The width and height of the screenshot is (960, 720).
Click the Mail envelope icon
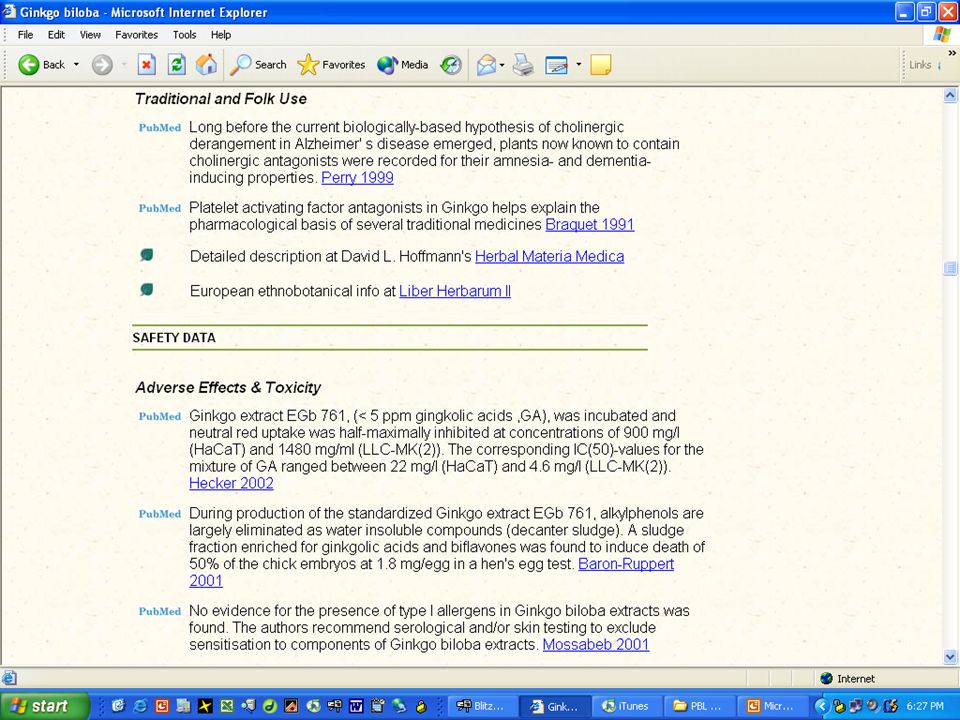pos(486,64)
